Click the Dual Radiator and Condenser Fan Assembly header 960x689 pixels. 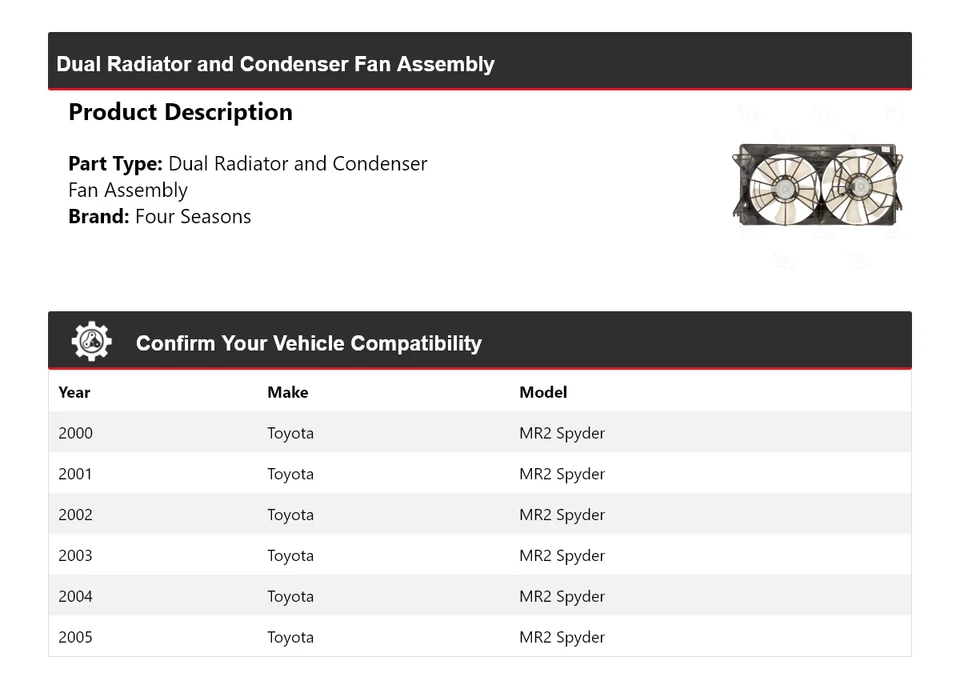tap(275, 64)
